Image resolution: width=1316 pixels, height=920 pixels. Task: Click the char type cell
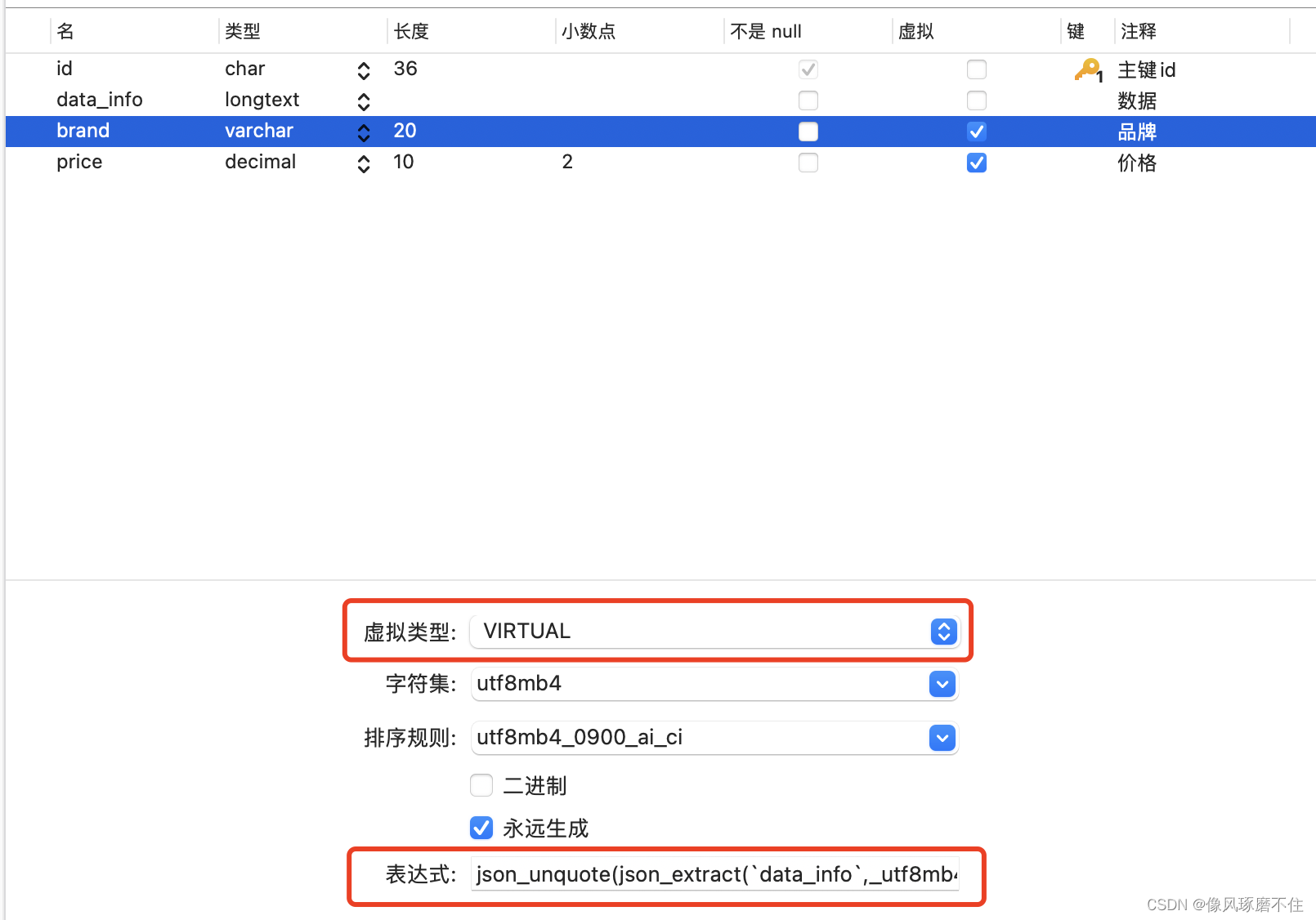click(x=245, y=69)
